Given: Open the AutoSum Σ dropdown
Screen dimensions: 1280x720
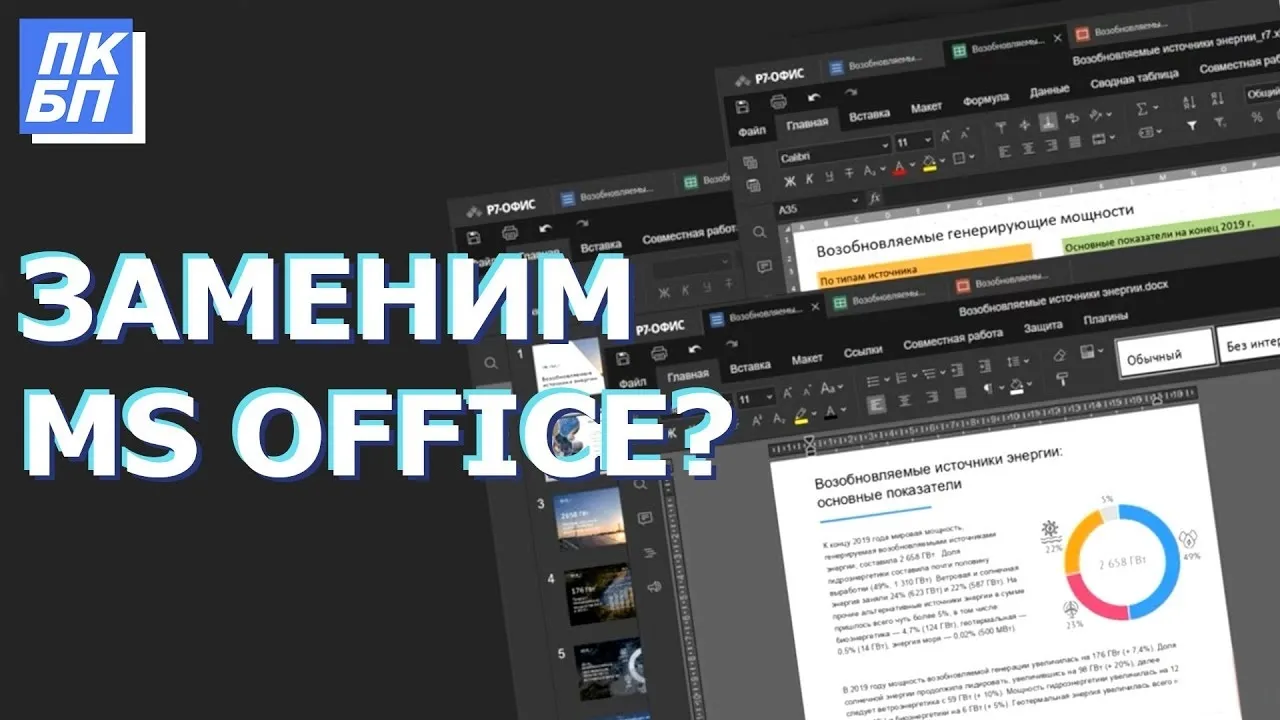Looking at the screenshot, I should pos(1147,108).
